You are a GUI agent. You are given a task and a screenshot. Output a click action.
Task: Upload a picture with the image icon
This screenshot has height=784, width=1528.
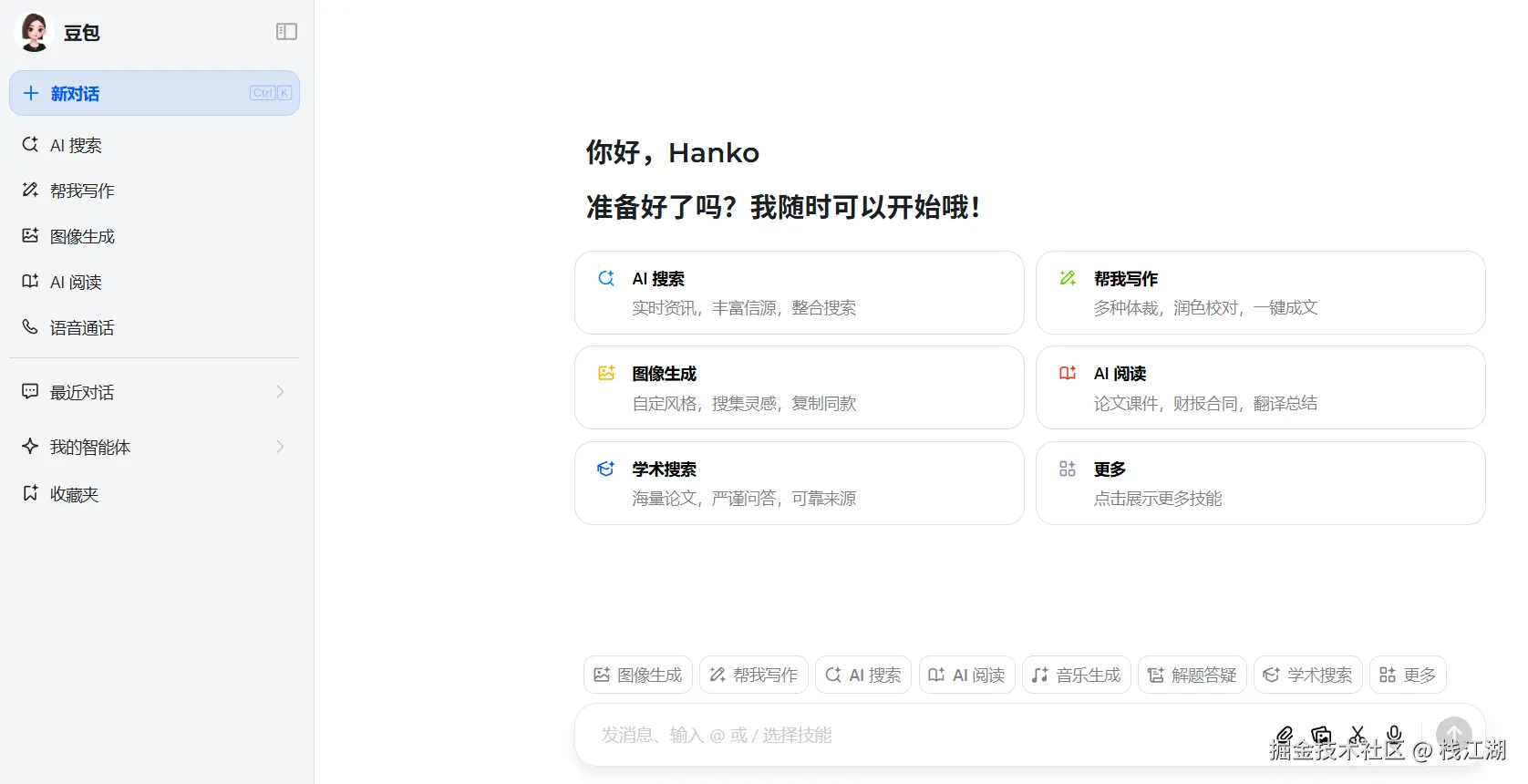pos(1321,735)
